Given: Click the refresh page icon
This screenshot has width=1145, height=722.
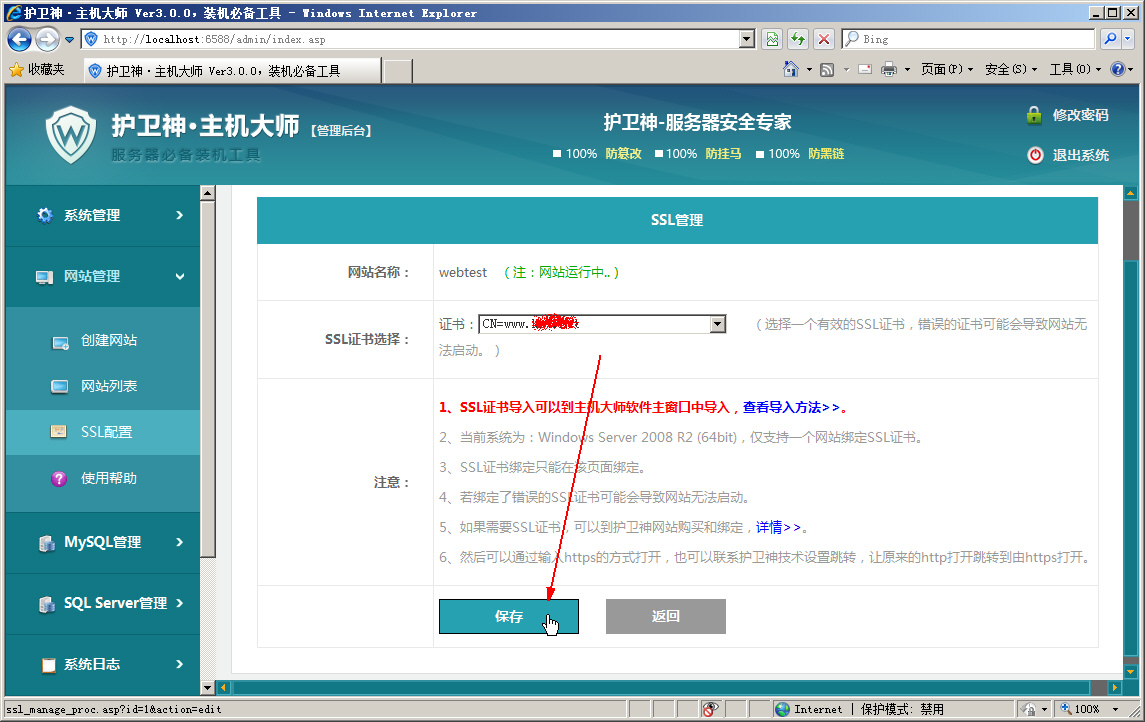Looking at the screenshot, I should pyautogui.click(x=797, y=39).
